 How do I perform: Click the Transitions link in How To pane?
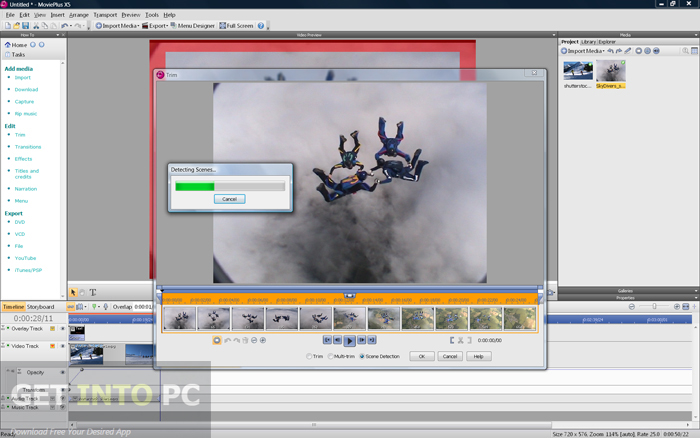click(28, 147)
